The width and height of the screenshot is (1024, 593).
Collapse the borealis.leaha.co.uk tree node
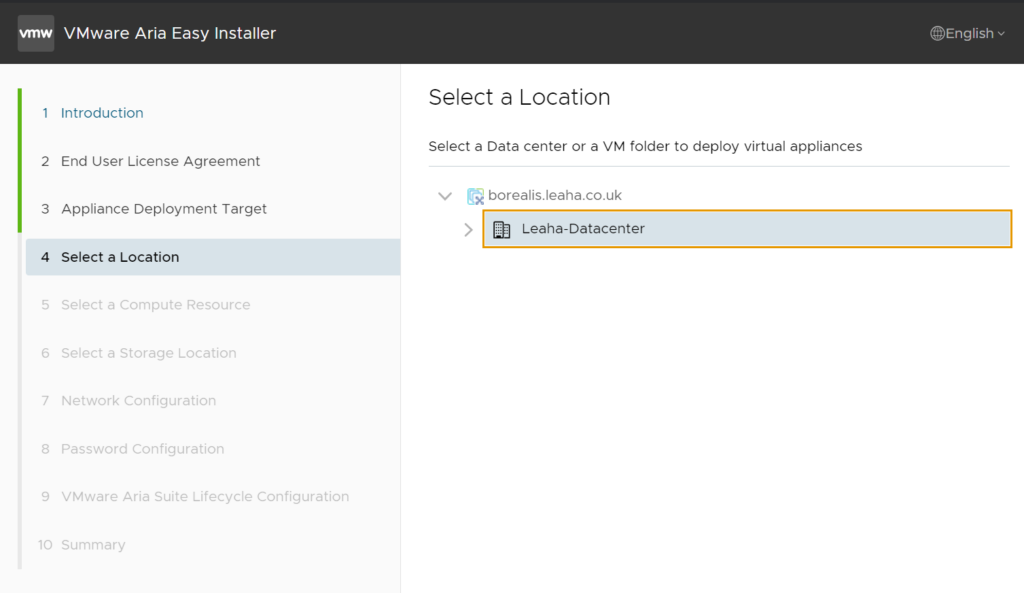point(445,196)
